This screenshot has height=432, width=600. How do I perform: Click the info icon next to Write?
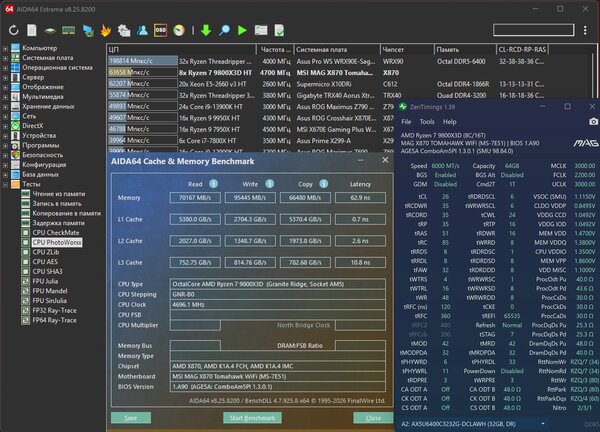point(269,184)
